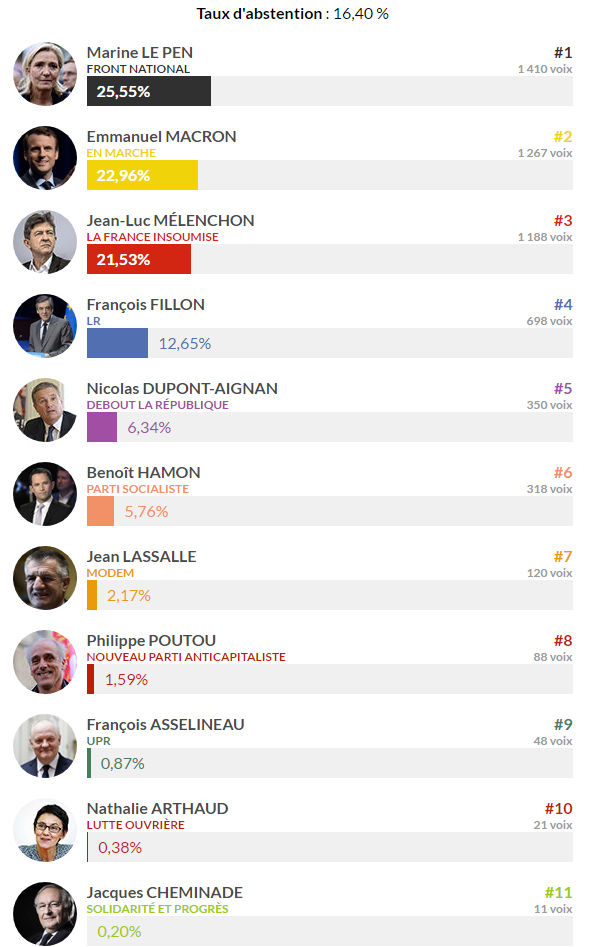591x947 pixels.
Task: Click Jean Lassalle's portrait photo
Action: click(45, 577)
